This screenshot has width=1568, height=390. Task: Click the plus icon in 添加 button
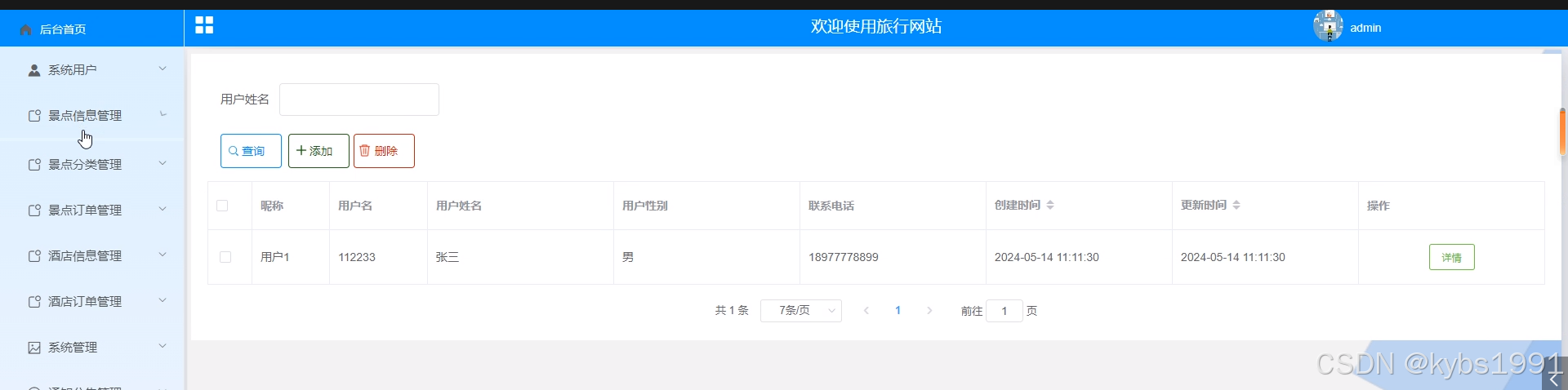pyautogui.click(x=301, y=151)
